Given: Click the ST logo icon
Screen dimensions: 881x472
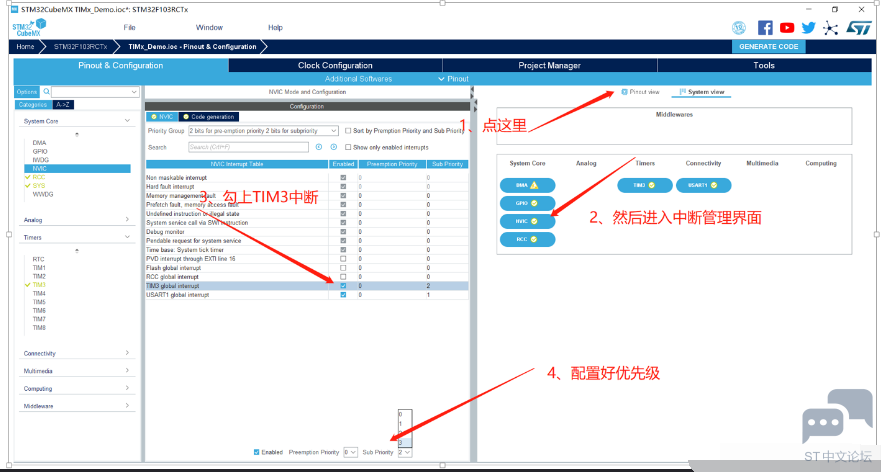Looking at the screenshot, I should coord(859,28).
